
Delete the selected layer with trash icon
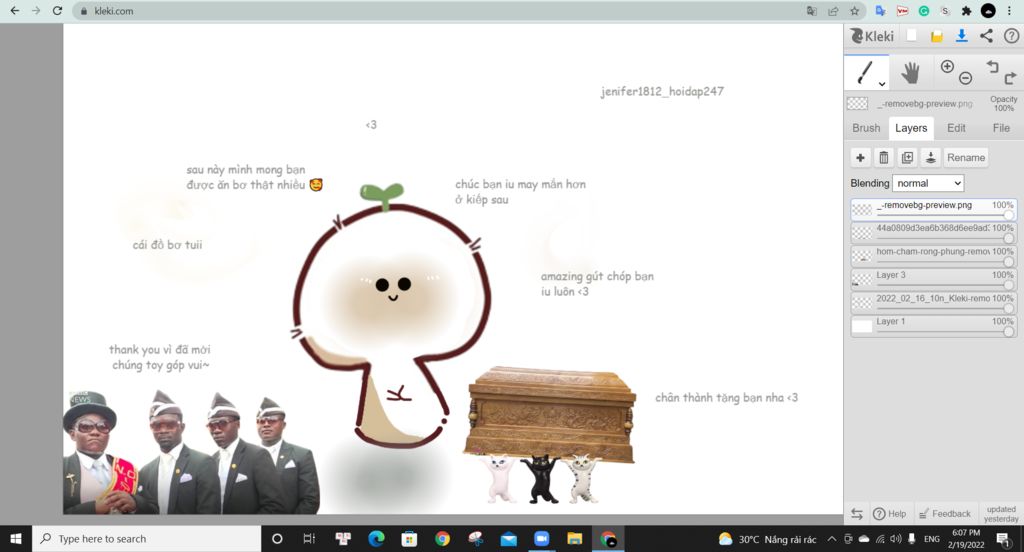point(884,157)
